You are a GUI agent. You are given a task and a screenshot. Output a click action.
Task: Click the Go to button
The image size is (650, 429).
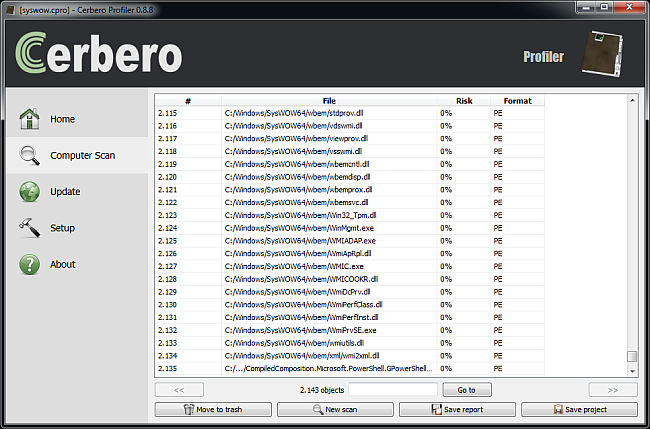click(x=467, y=390)
